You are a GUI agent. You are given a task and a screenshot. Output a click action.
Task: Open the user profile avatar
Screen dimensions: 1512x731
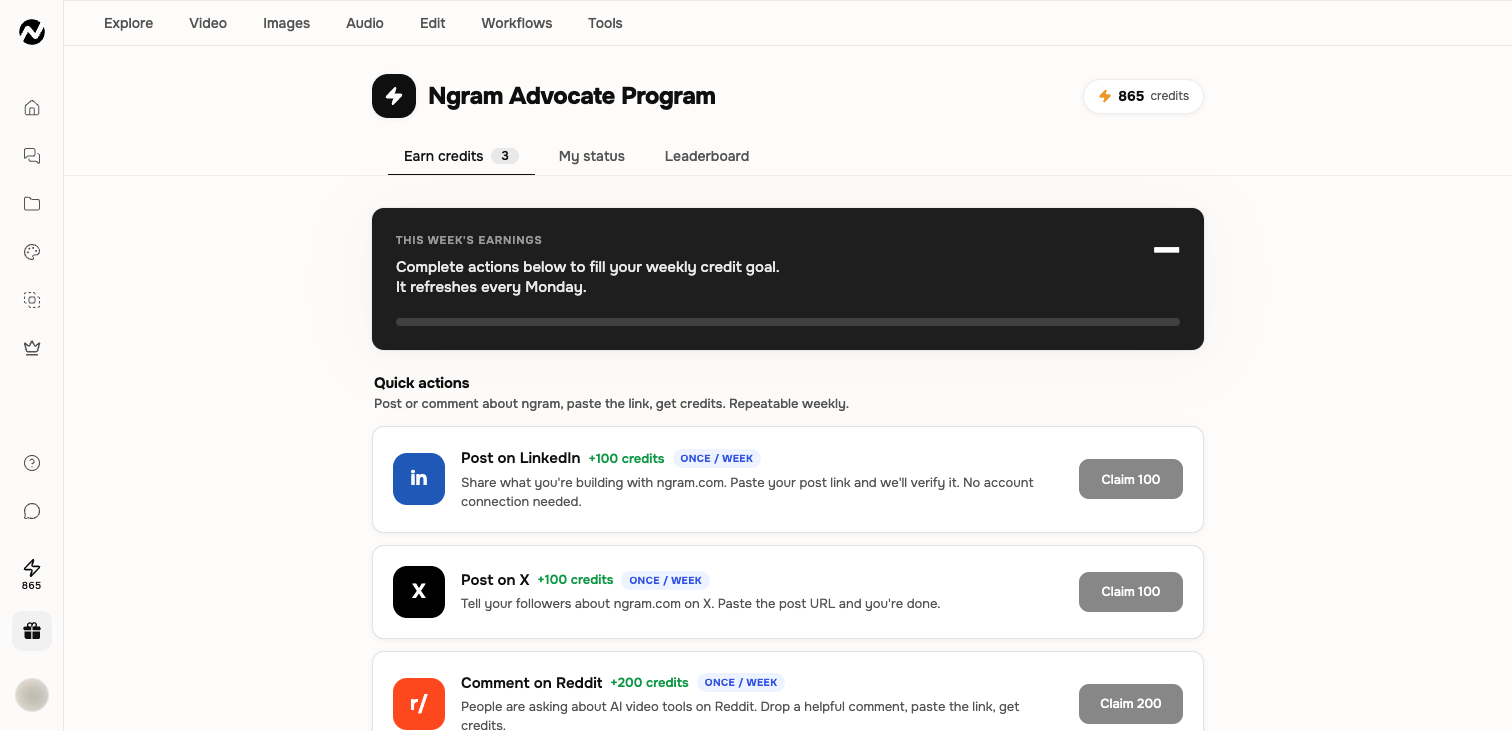click(32, 695)
